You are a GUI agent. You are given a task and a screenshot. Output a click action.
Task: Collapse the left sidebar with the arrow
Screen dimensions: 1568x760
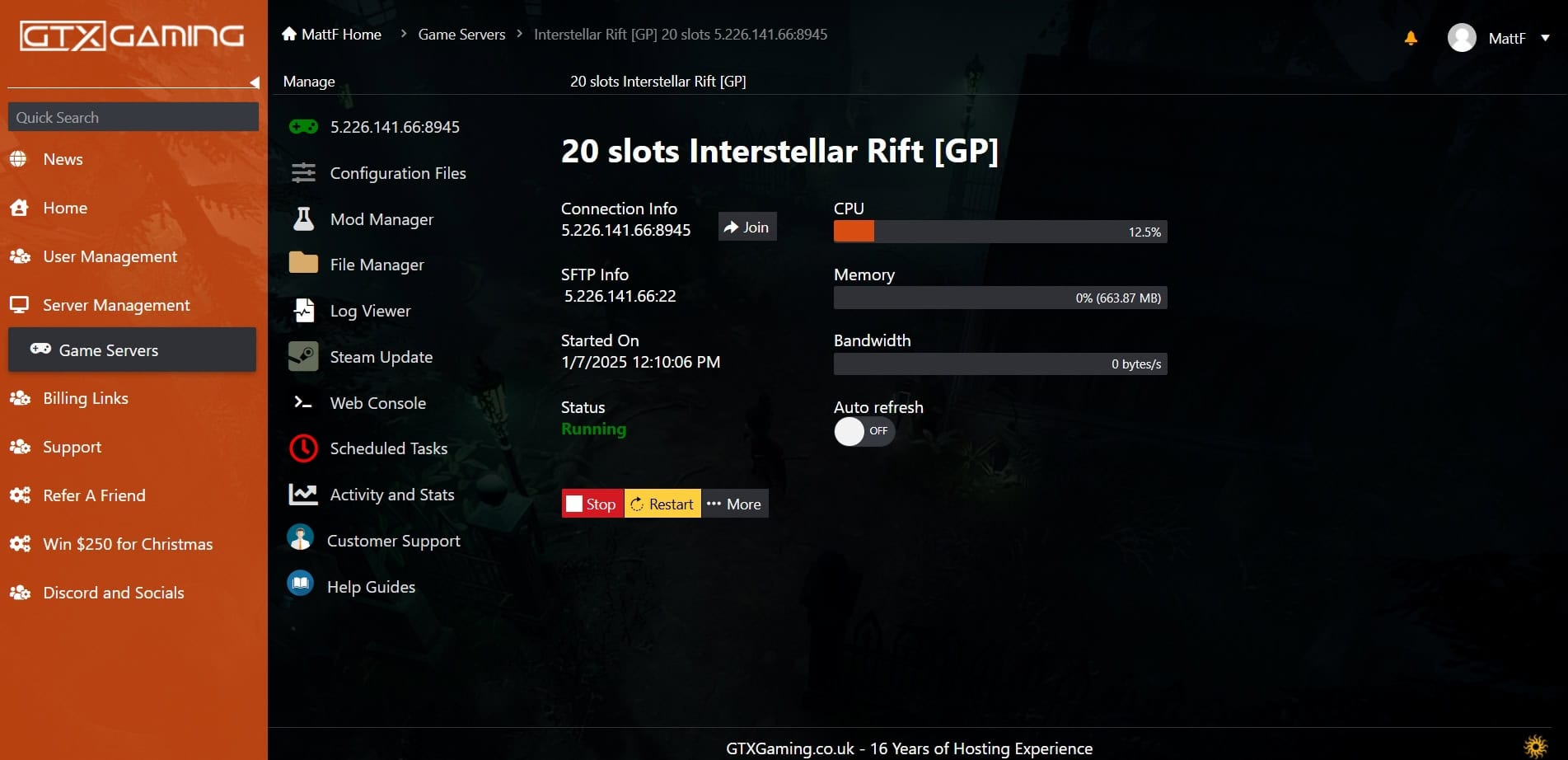(x=255, y=82)
